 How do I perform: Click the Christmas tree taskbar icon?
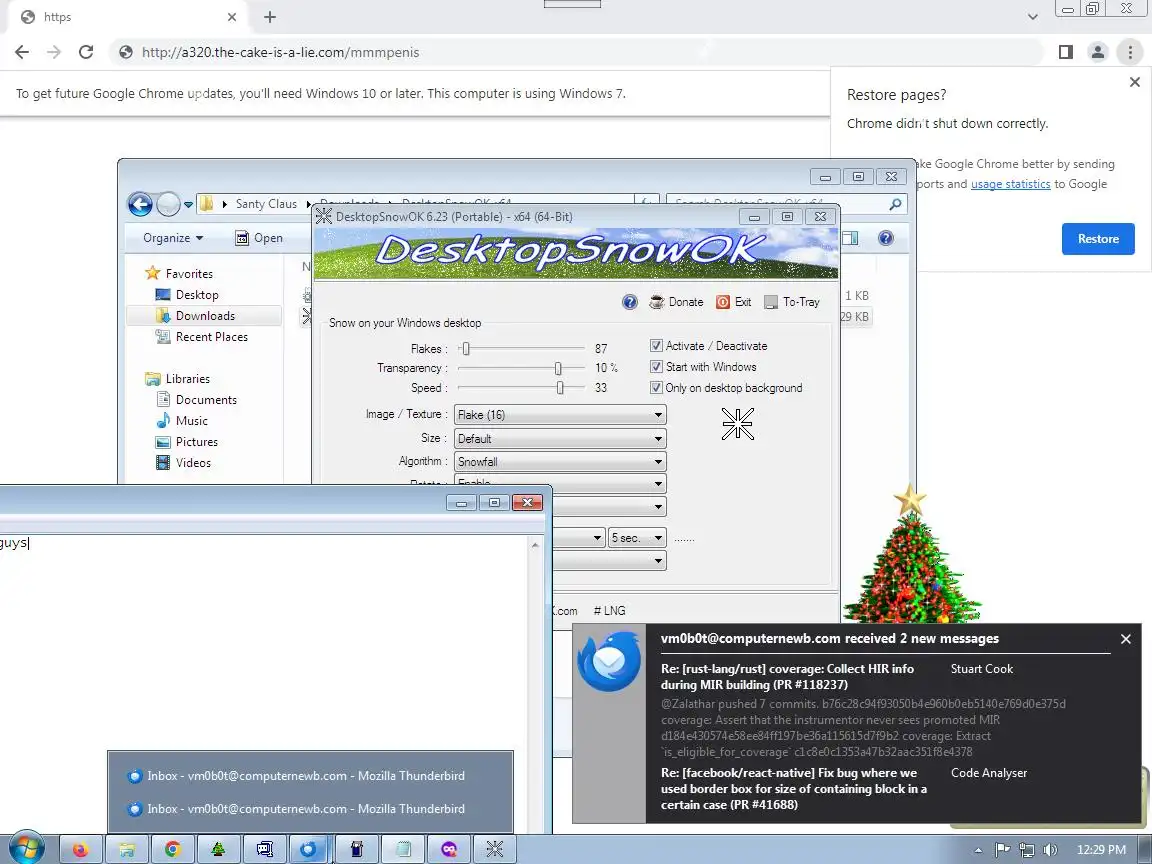pyautogui.click(x=218, y=849)
